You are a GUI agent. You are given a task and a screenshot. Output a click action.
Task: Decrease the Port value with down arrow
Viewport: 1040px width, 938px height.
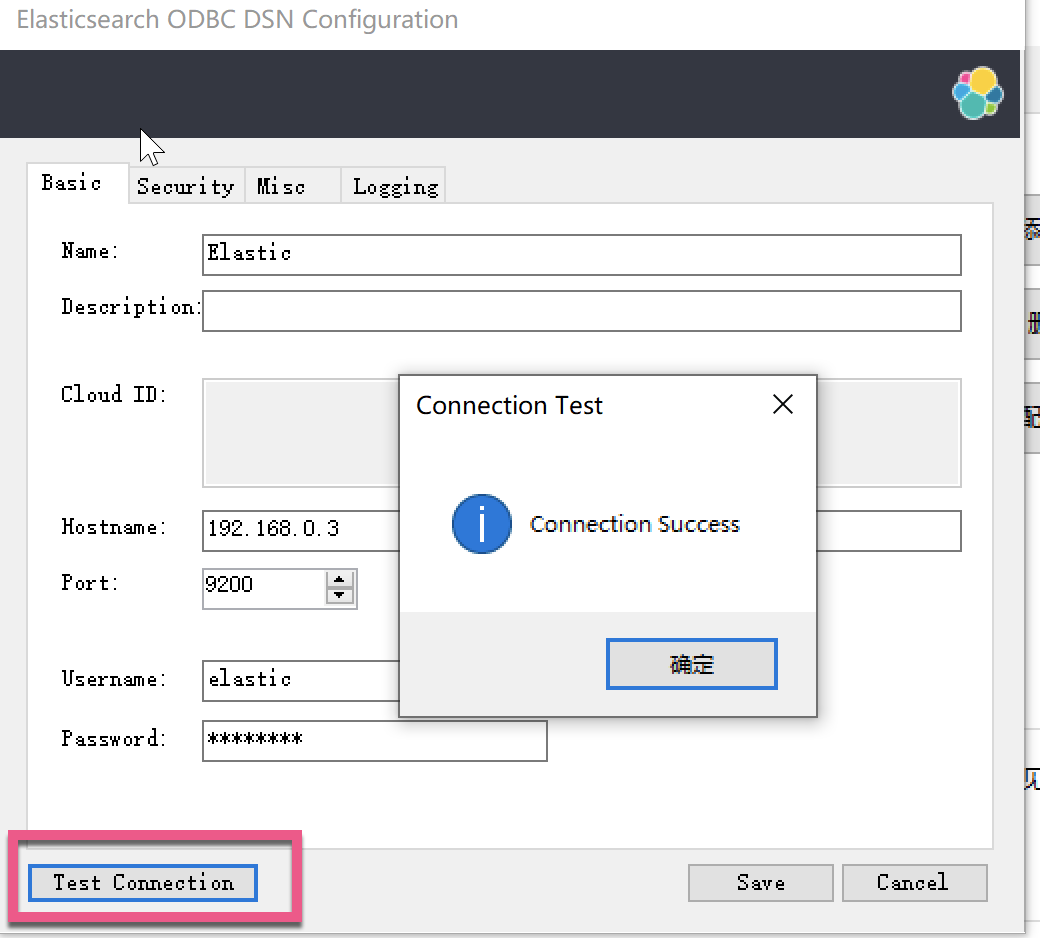tap(340, 596)
